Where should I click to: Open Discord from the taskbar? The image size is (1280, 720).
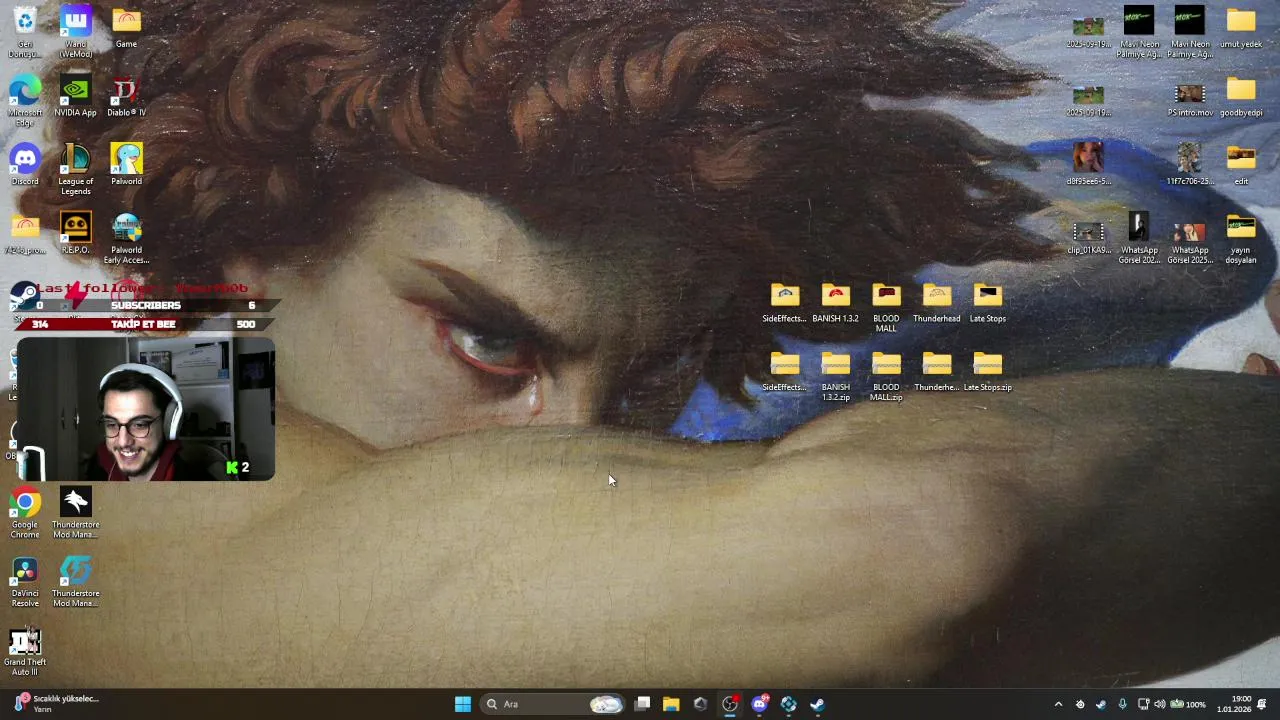tap(759, 704)
